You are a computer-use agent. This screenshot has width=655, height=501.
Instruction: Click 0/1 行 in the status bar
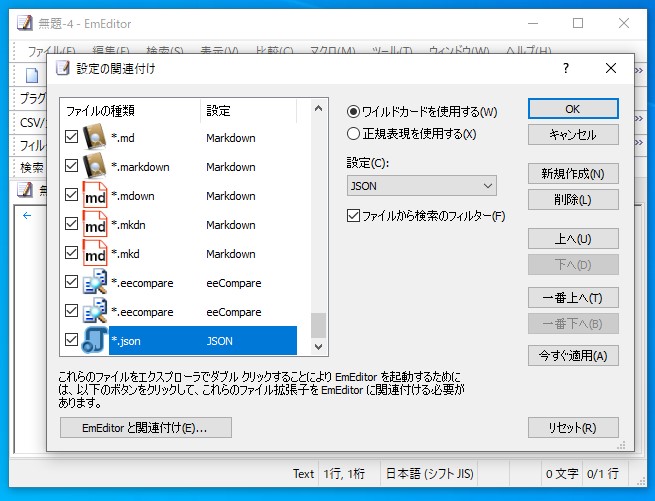(x=602, y=473)
